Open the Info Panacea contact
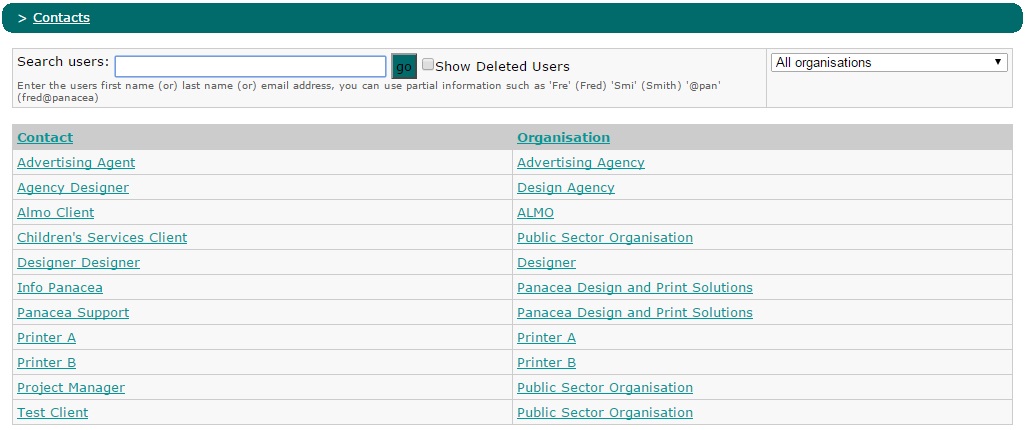 [60, 287]
